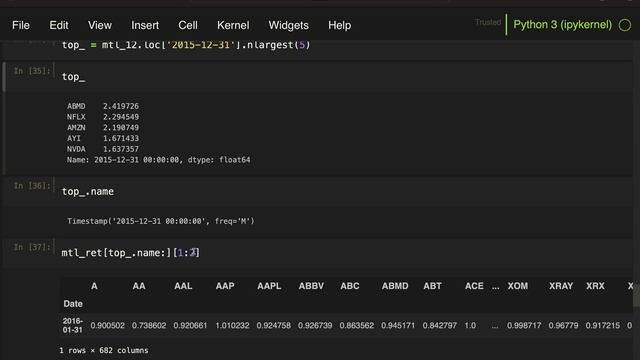Click the column header AA
Viewport: 640px width, 360px height.
click(x=139, y=286)
